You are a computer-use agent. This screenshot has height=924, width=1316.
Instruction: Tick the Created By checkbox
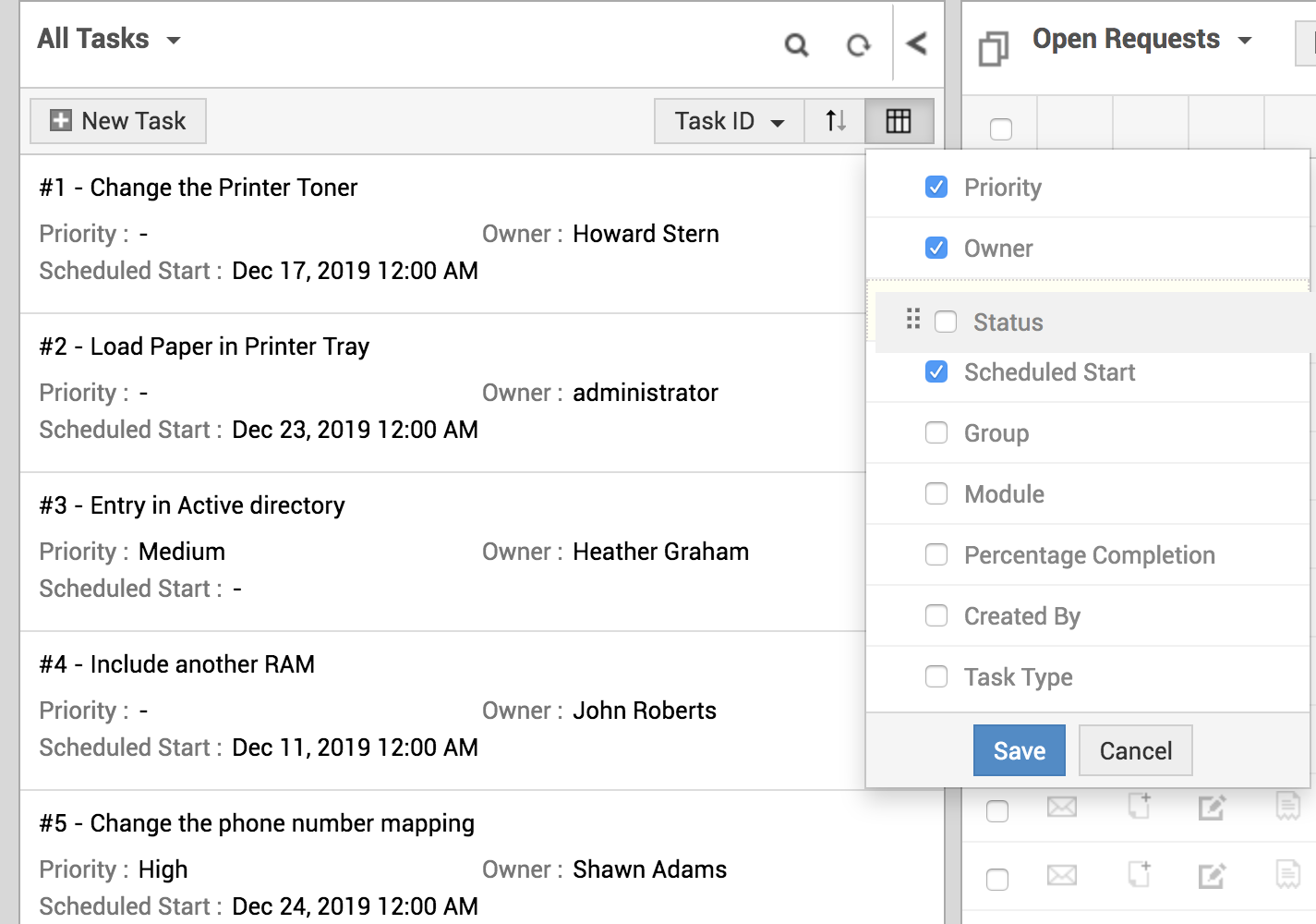pyautogui.click(x=936, y=615)
